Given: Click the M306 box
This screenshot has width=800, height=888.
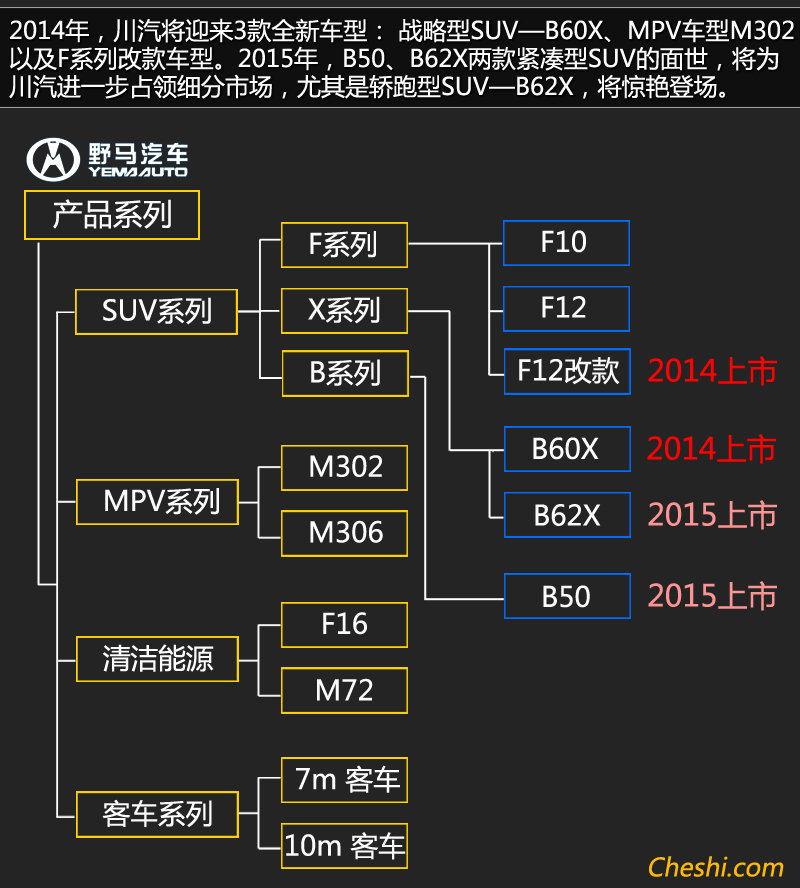Looking at the screenshot, I should pyautogui.click(x=344, y=533).
